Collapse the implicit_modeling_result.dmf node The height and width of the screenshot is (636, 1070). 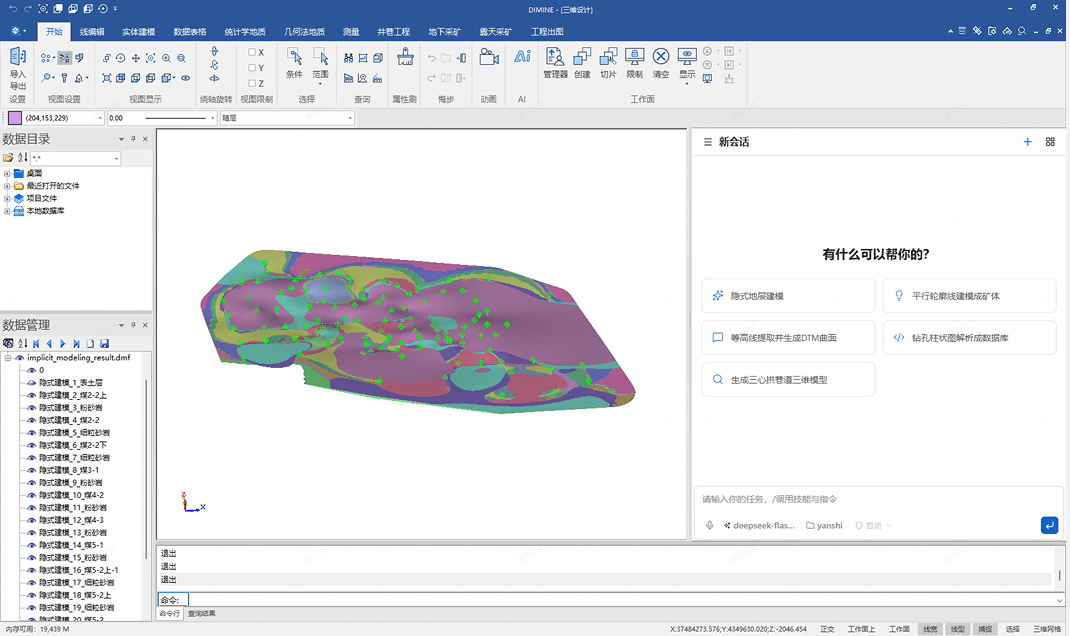pyautogui.click(x=8, y=358)
